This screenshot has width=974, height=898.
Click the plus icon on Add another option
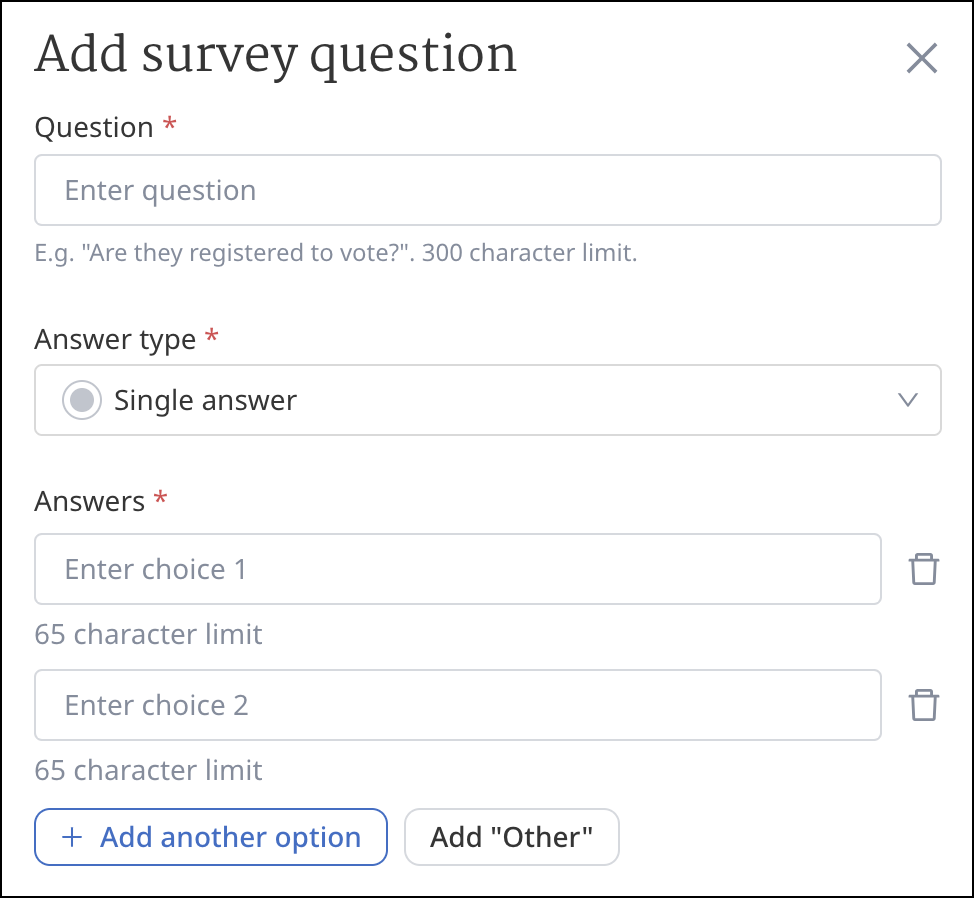(x=71, y=837)
